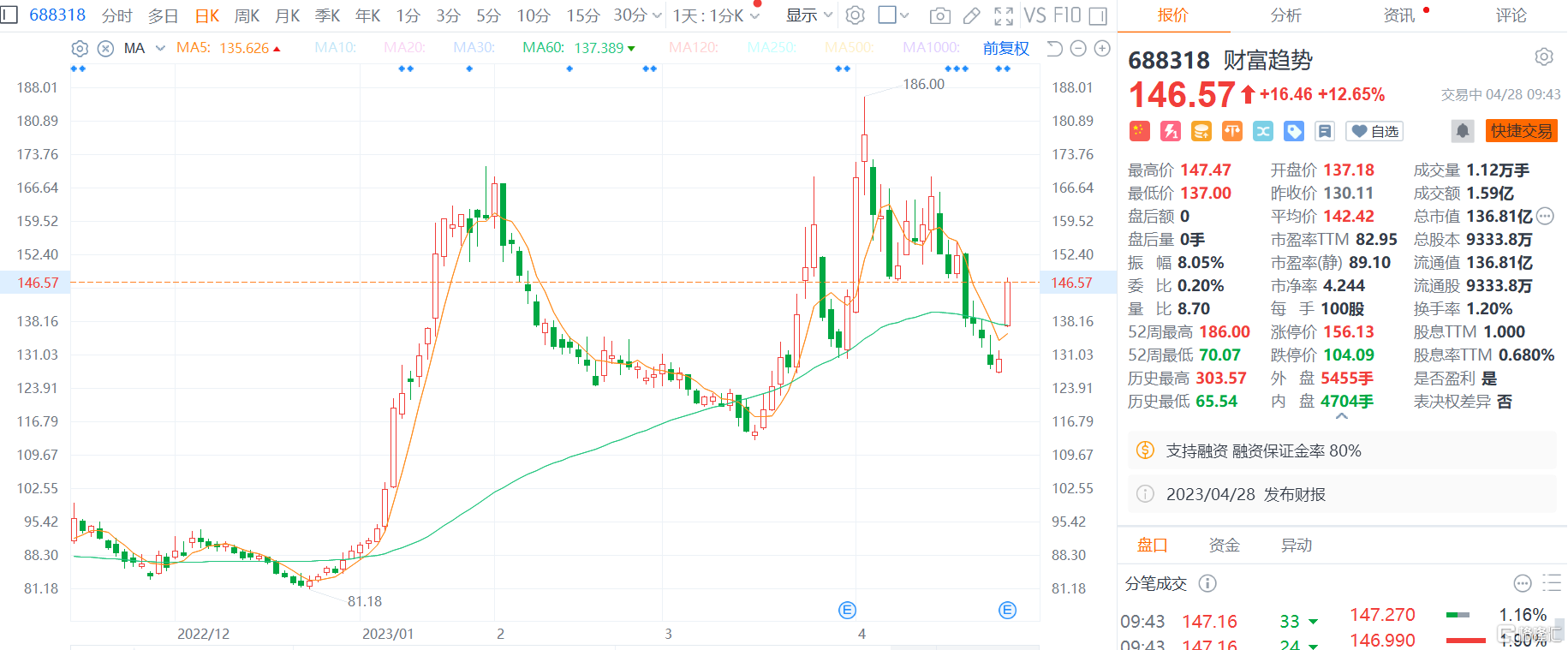
Task: Click the rightmost E earnings marker
Action: (x=1007, y=610)
